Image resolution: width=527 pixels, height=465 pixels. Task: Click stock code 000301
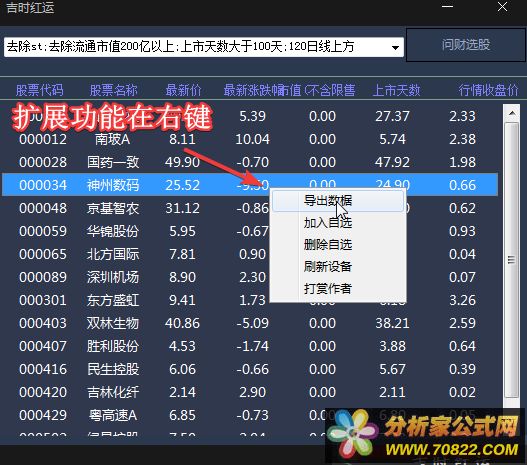43,300
